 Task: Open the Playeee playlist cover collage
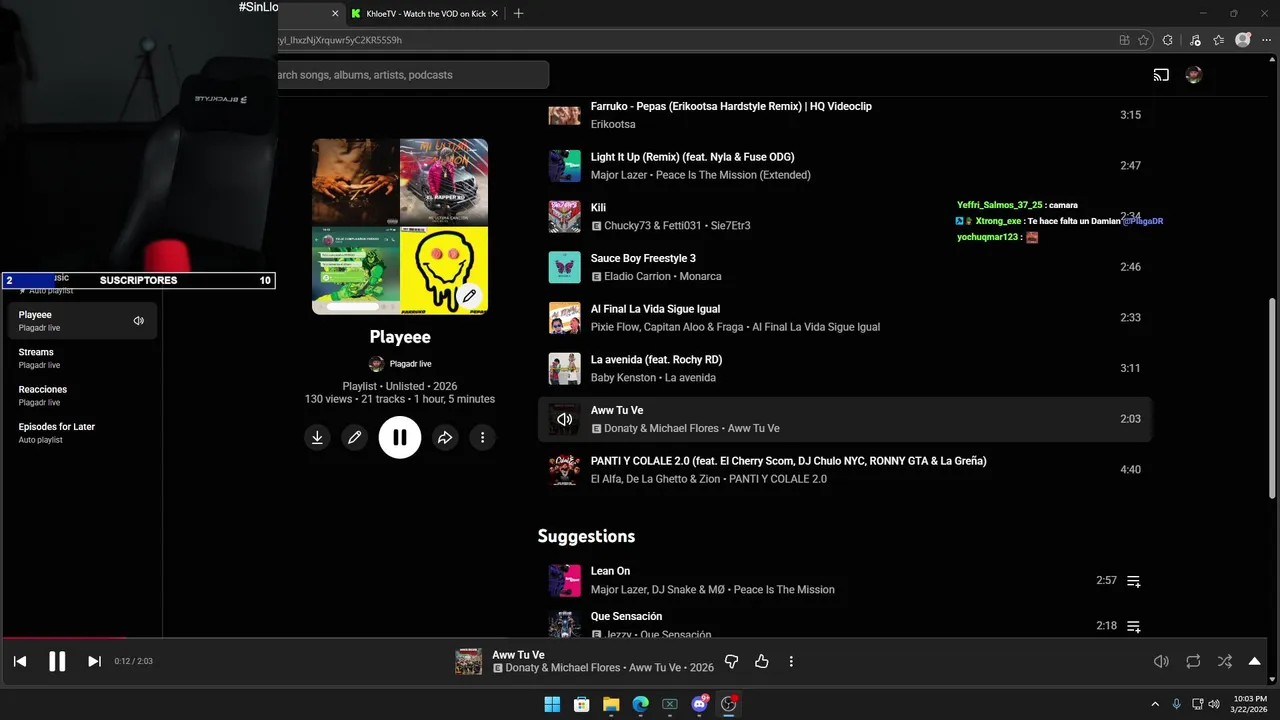coord(400,226)
